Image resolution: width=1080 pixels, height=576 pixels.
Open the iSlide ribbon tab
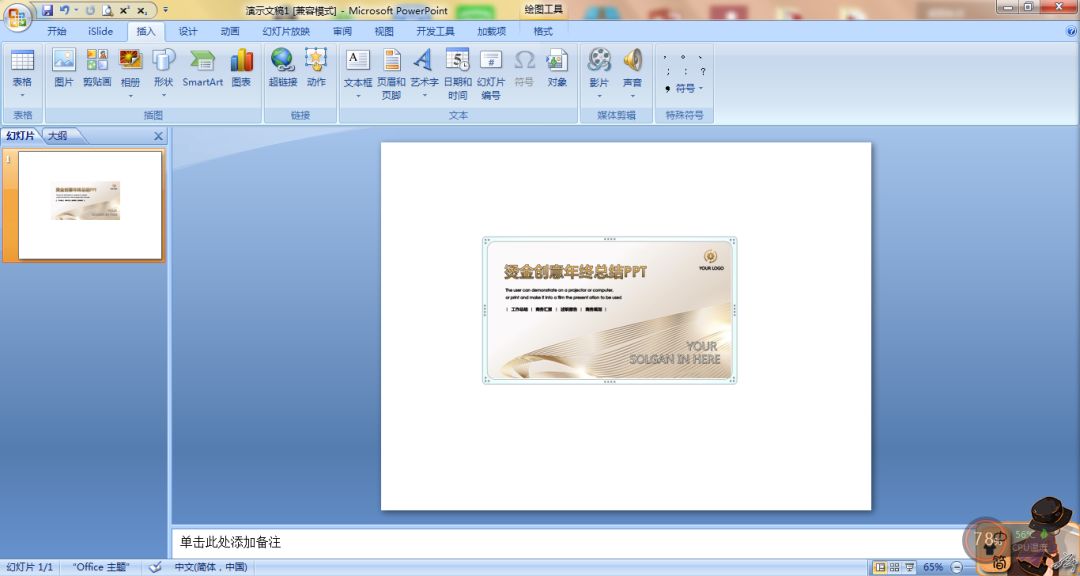click(x=100, y=31)
